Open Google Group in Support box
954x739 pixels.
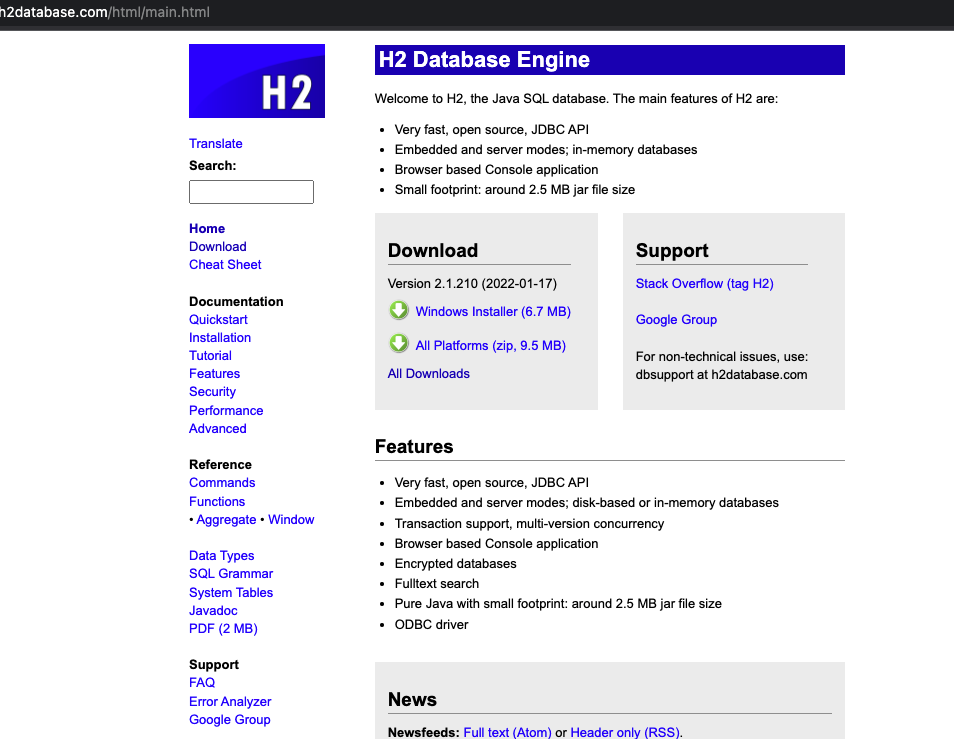677,320
